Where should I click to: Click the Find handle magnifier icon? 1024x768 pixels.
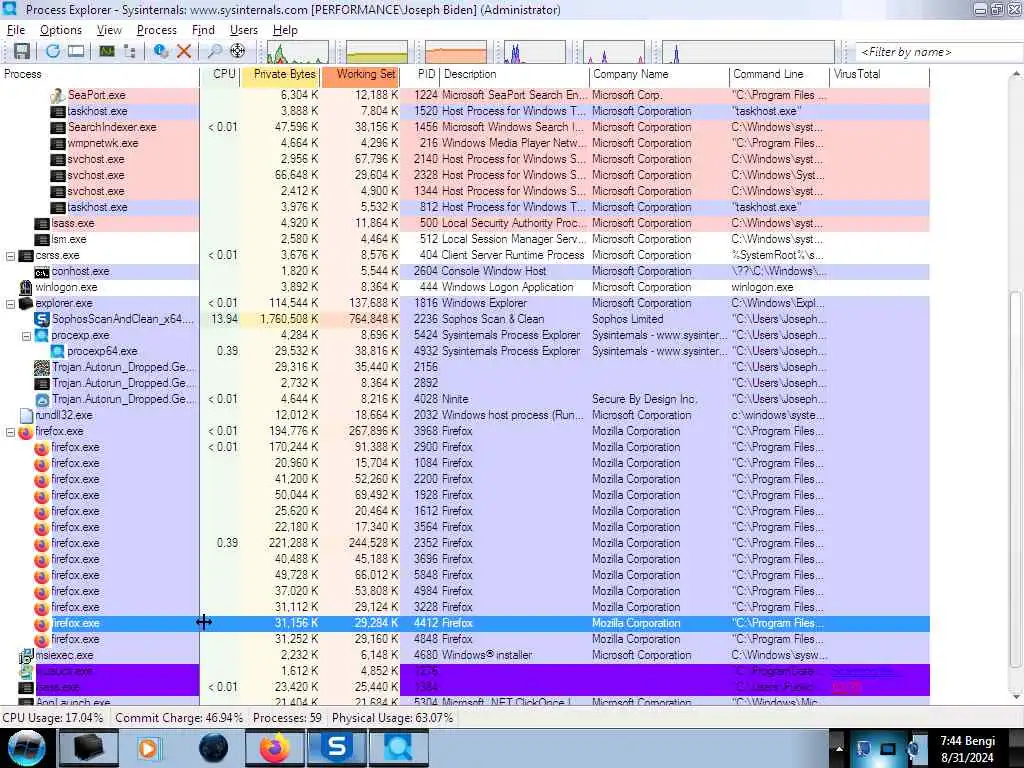click(x=214, y=51)
